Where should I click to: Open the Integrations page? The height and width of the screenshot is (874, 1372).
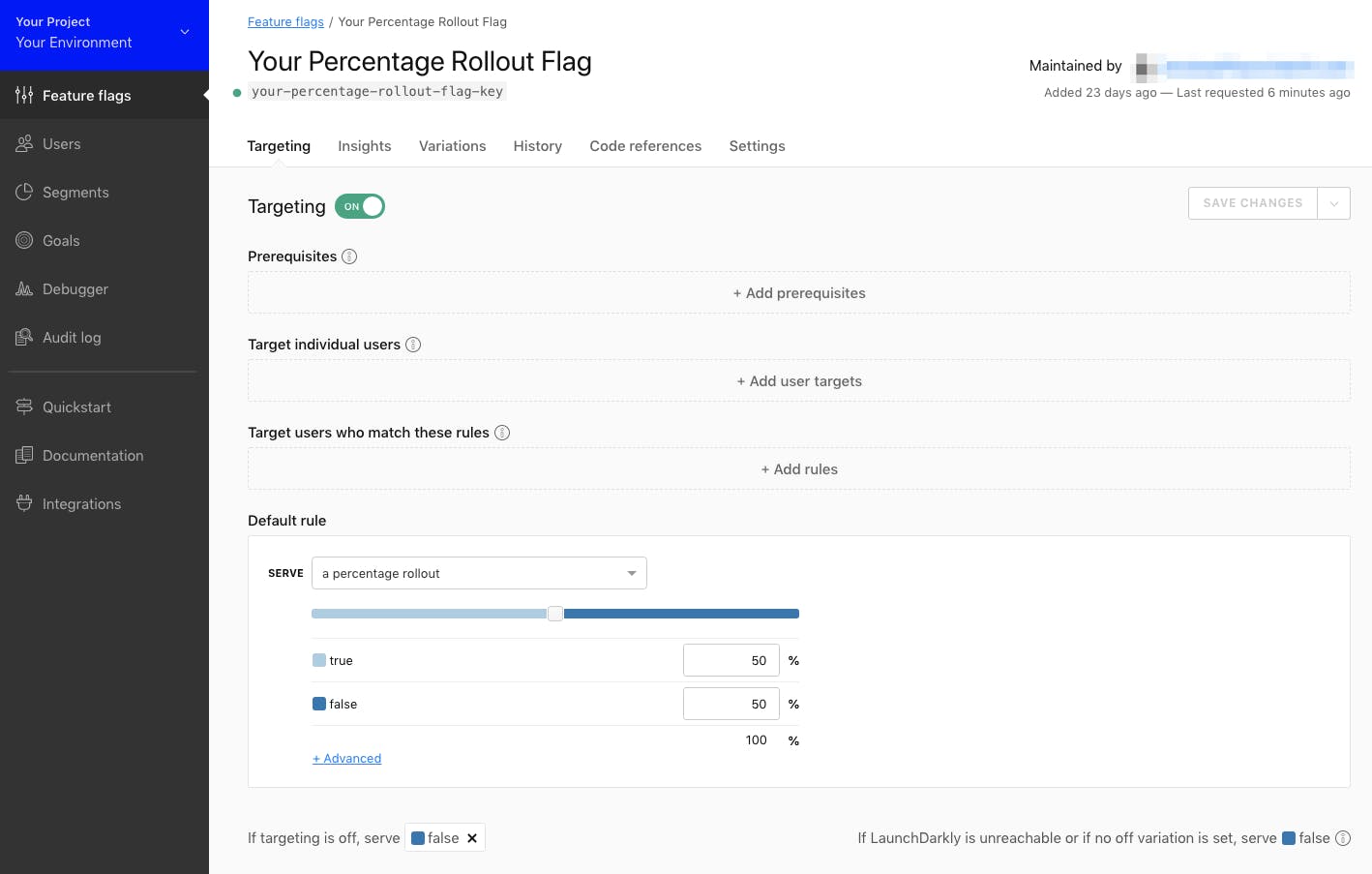(81, 503)
